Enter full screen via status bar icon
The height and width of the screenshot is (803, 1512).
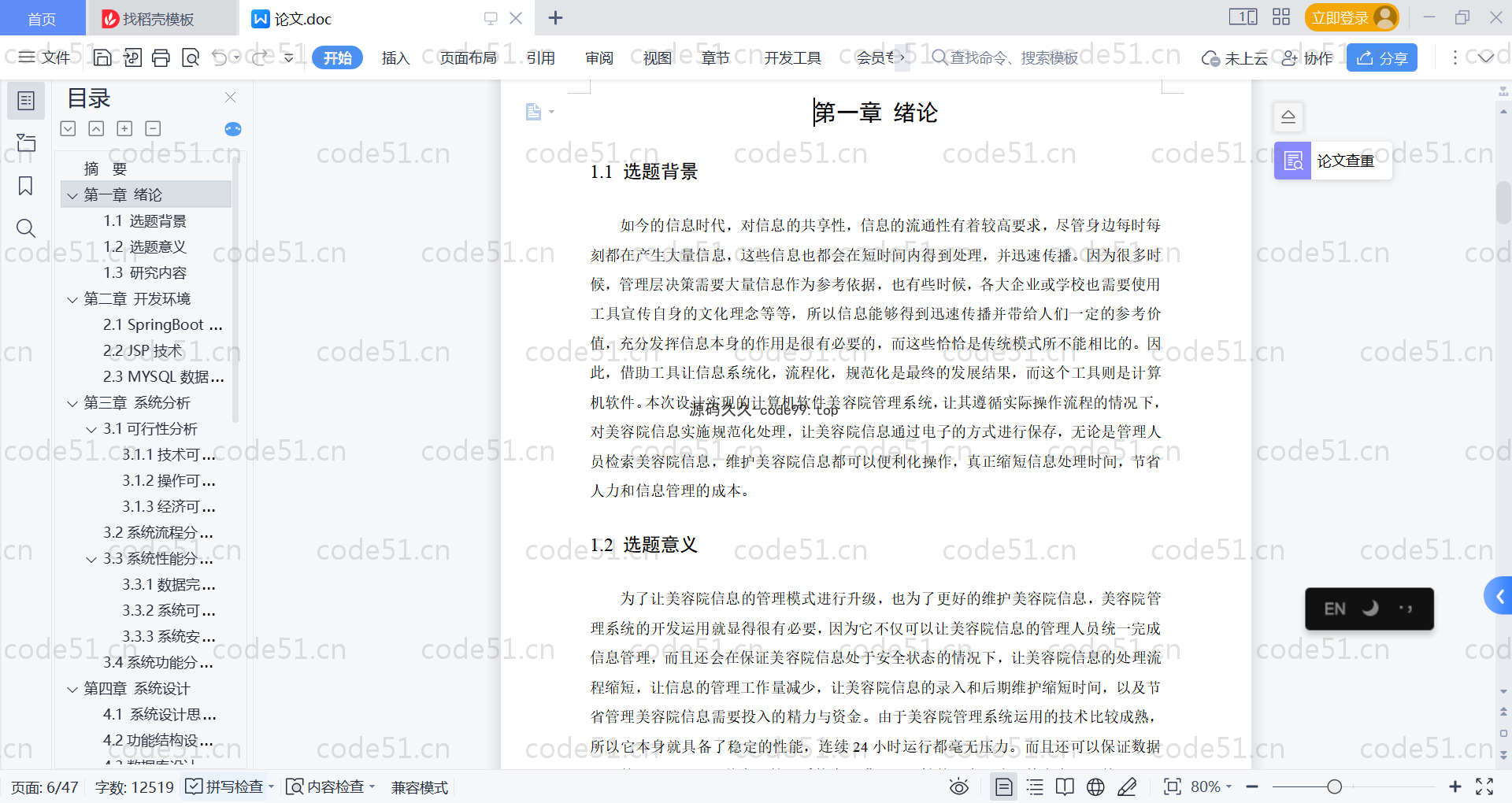[1484, 786]
